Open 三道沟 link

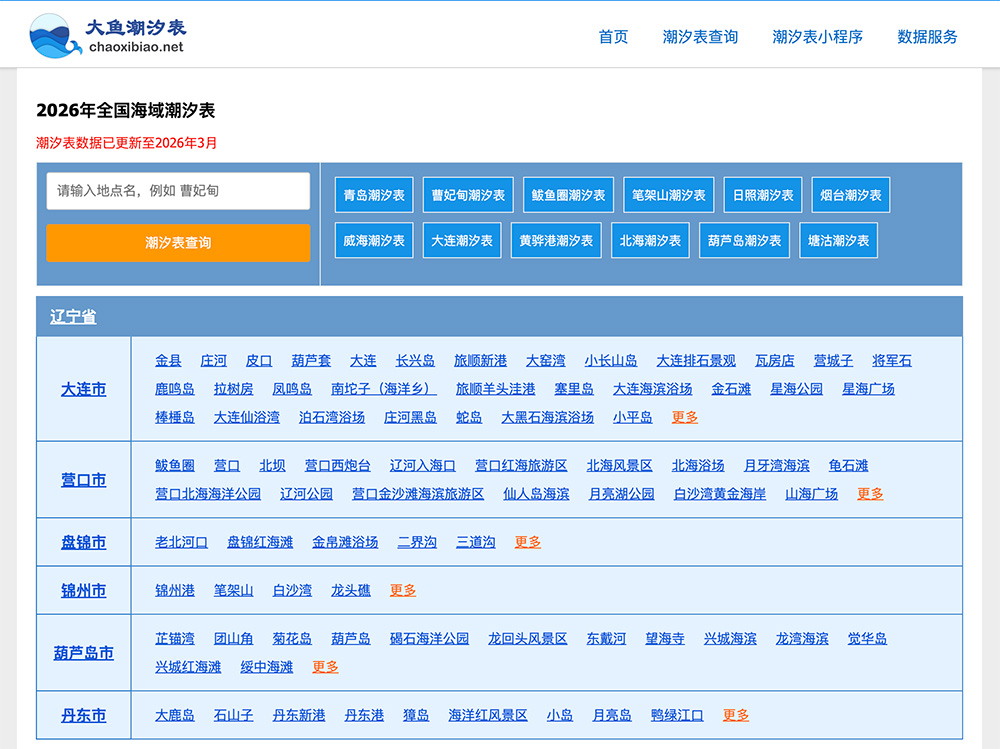476,542
